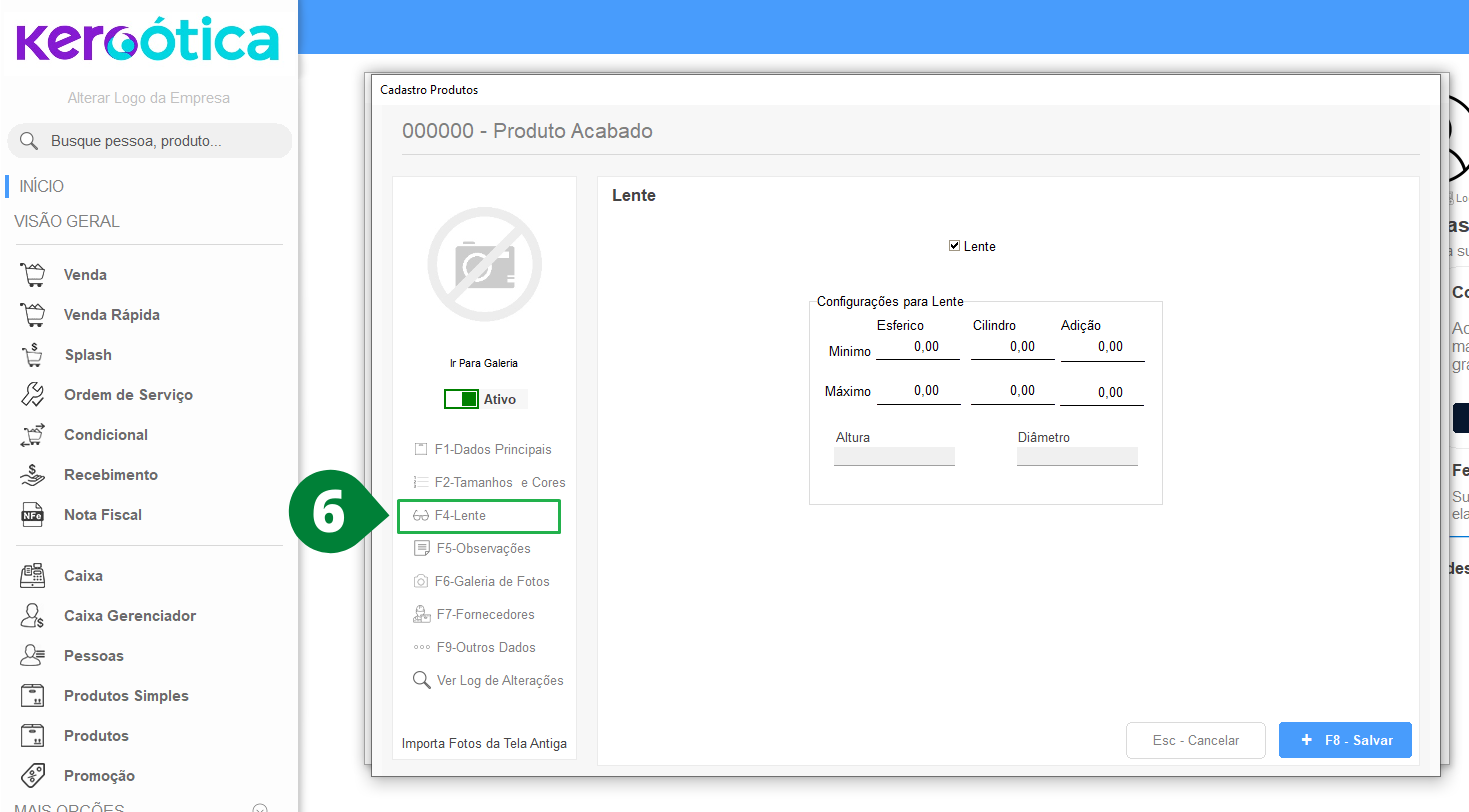Click the Recebimento hand money icon
Viewport: 1469px width, 812px height.
pyautogui.click(x=32, y=475)
